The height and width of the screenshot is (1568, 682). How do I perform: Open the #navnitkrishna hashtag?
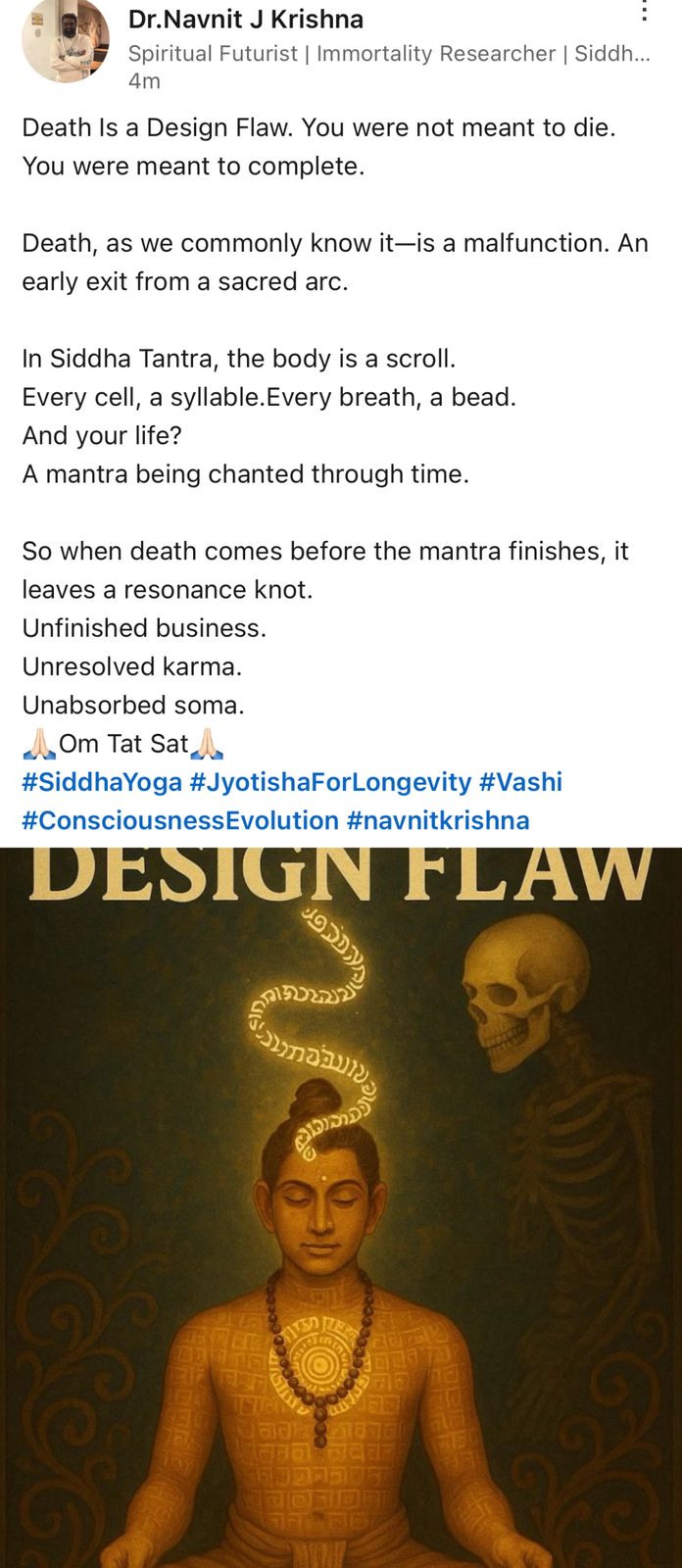pos(438,820)
